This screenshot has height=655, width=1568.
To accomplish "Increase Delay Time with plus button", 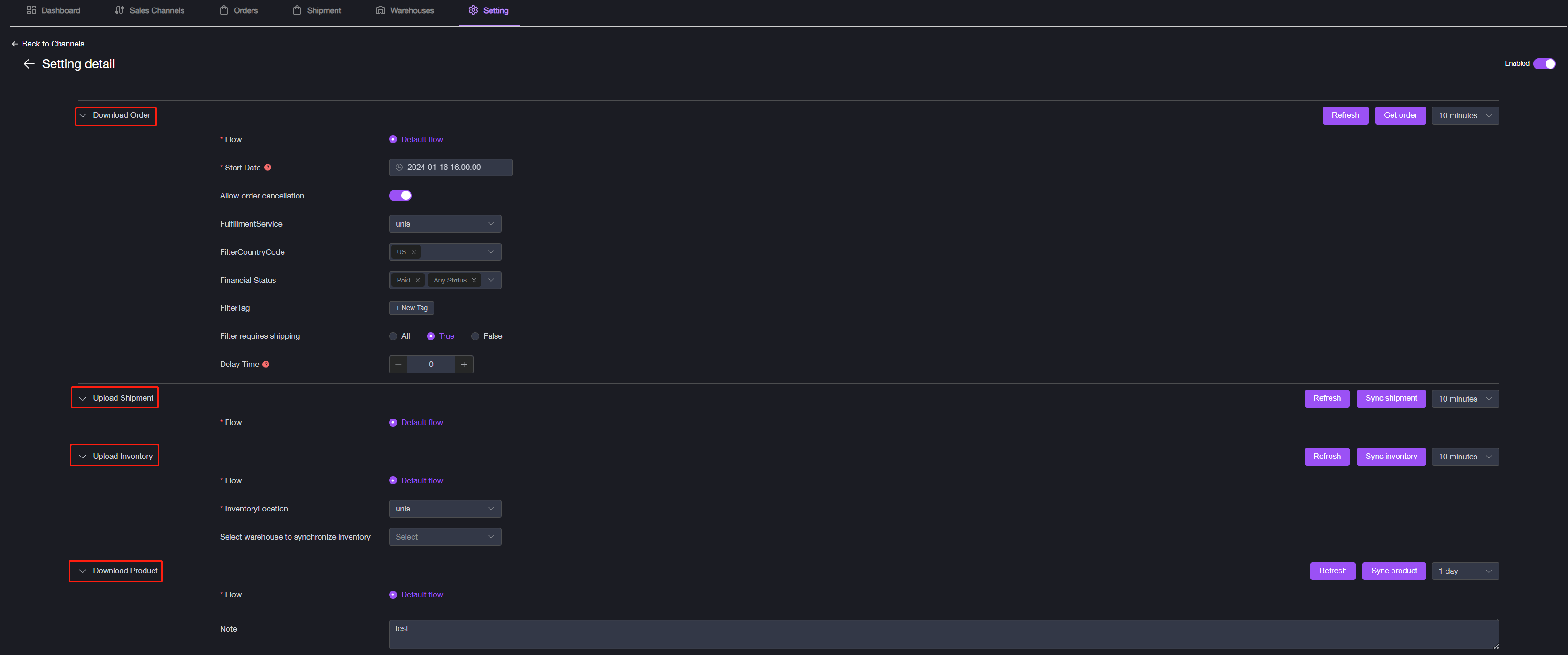I will point(464,364).
